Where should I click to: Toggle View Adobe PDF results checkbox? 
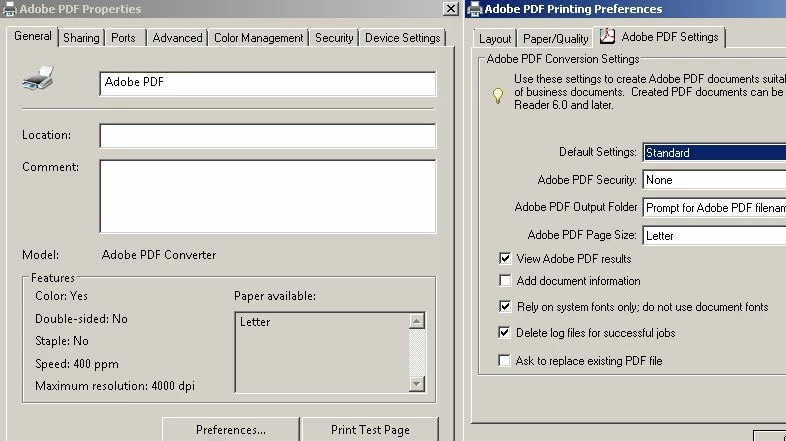pyautogui.click(x=505, y=258)
